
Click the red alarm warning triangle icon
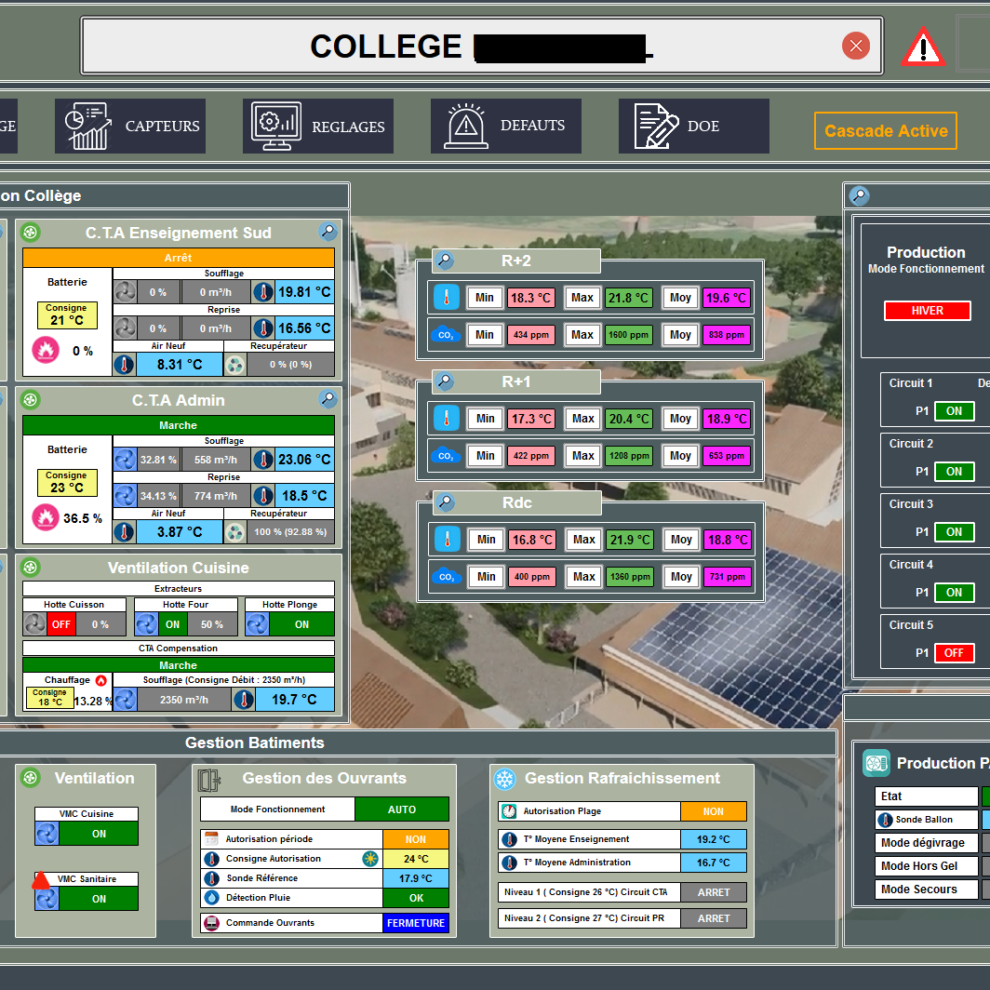923,46
